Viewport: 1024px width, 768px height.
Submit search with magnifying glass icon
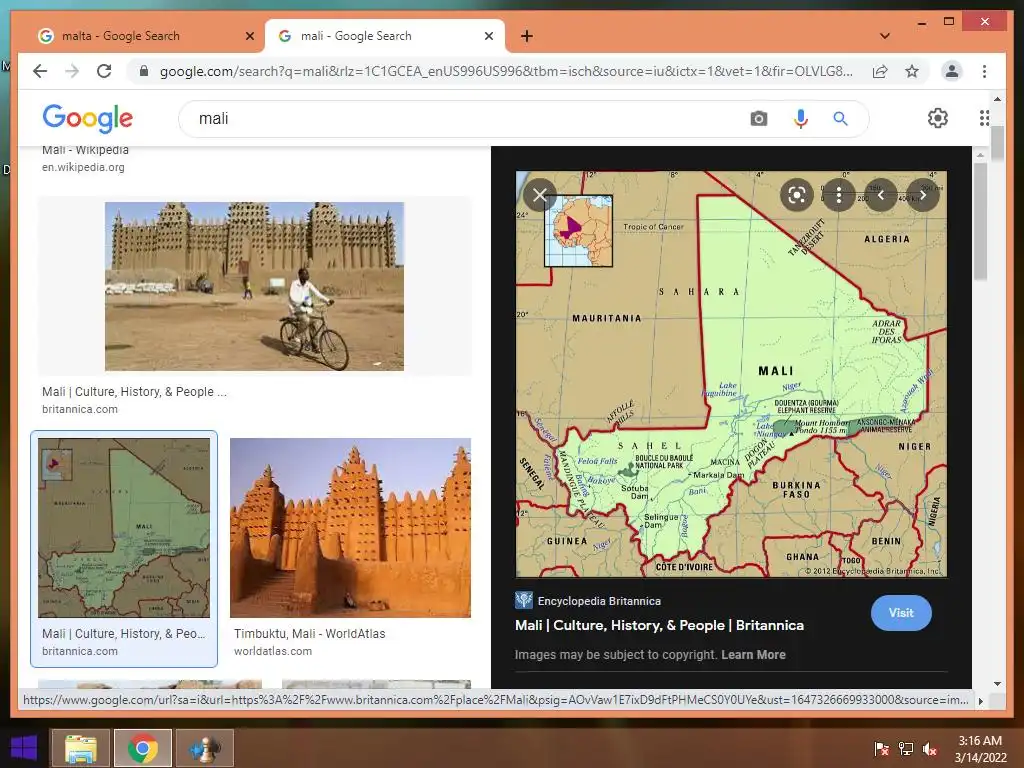coord(840,119)
